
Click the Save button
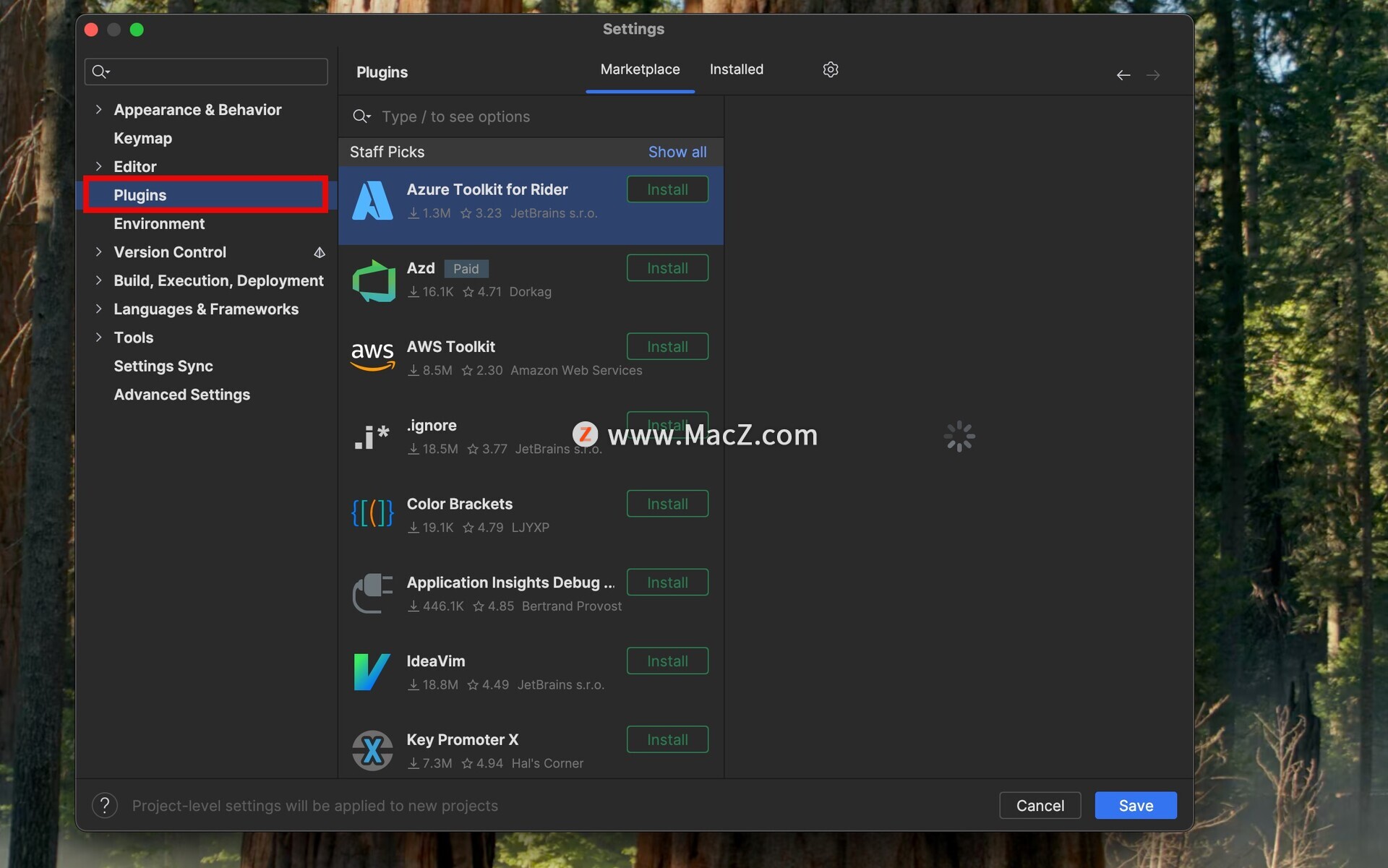point(1136,805)
